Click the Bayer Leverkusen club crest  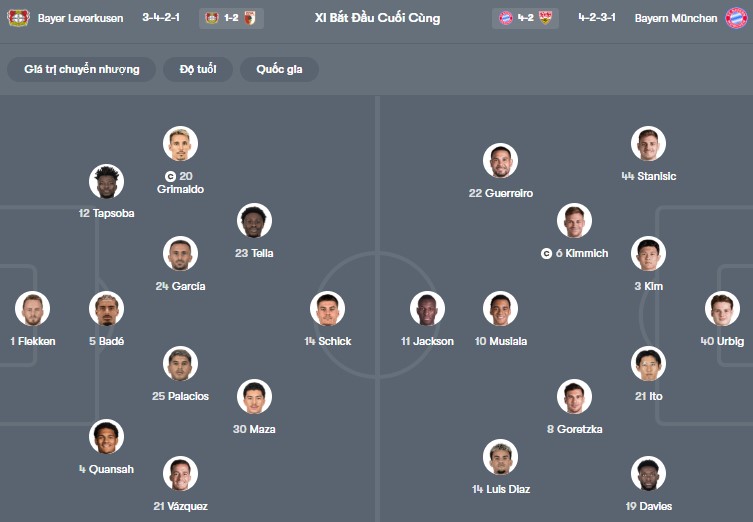click(18, 18)
